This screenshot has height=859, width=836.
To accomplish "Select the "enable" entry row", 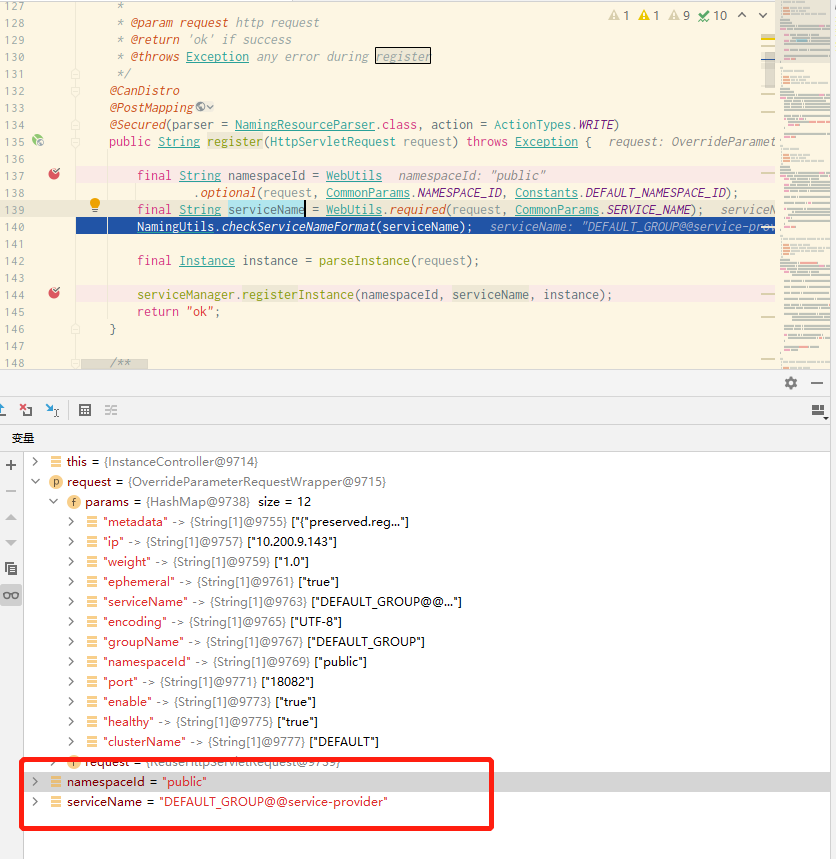I will click(427, 702).
